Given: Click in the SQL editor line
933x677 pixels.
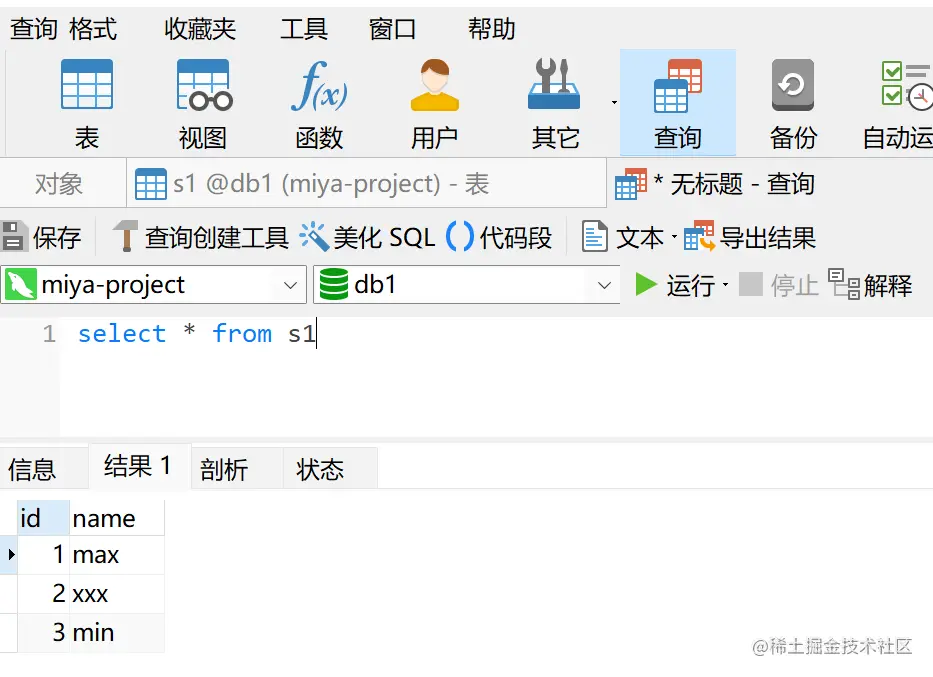Looking at the screenshot, I should [494, 334].
